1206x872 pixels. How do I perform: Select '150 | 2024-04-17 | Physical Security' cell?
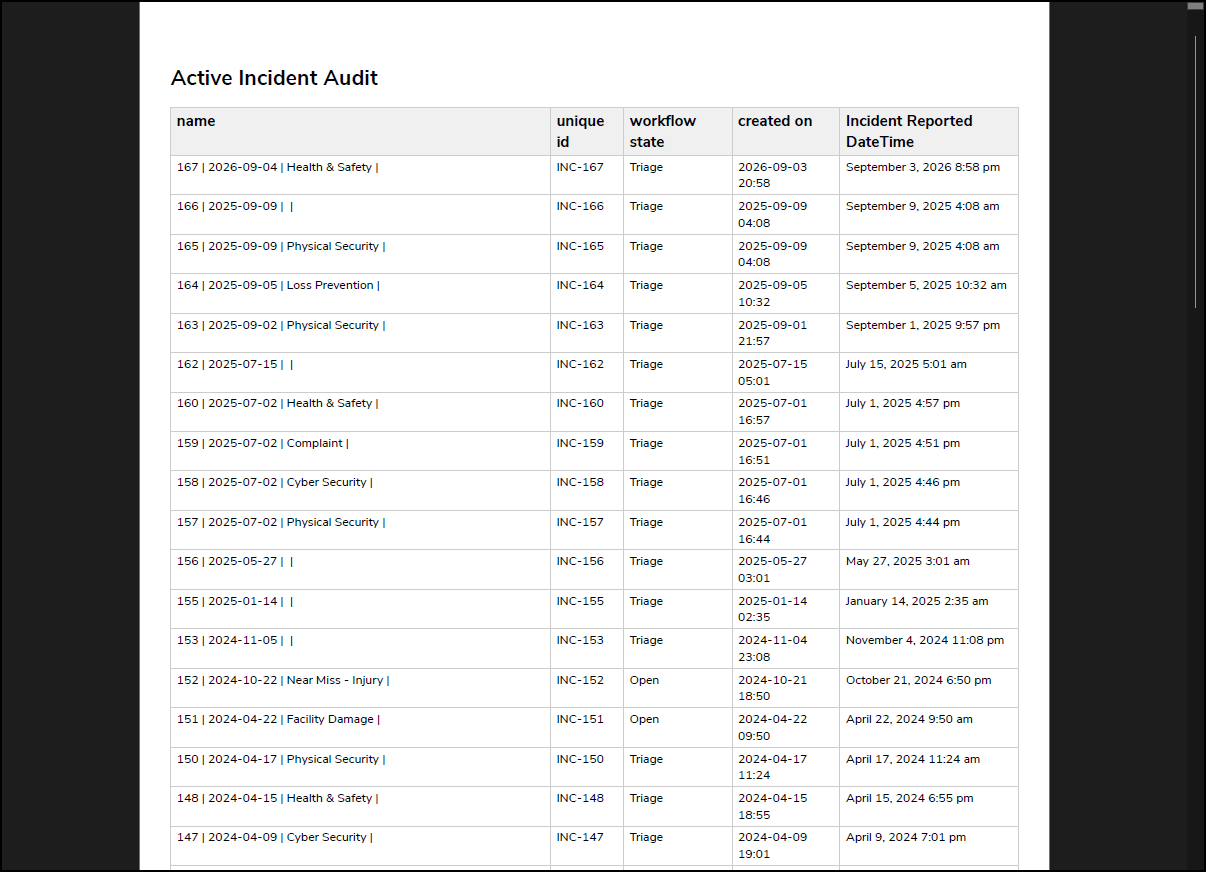click(360, 767)
